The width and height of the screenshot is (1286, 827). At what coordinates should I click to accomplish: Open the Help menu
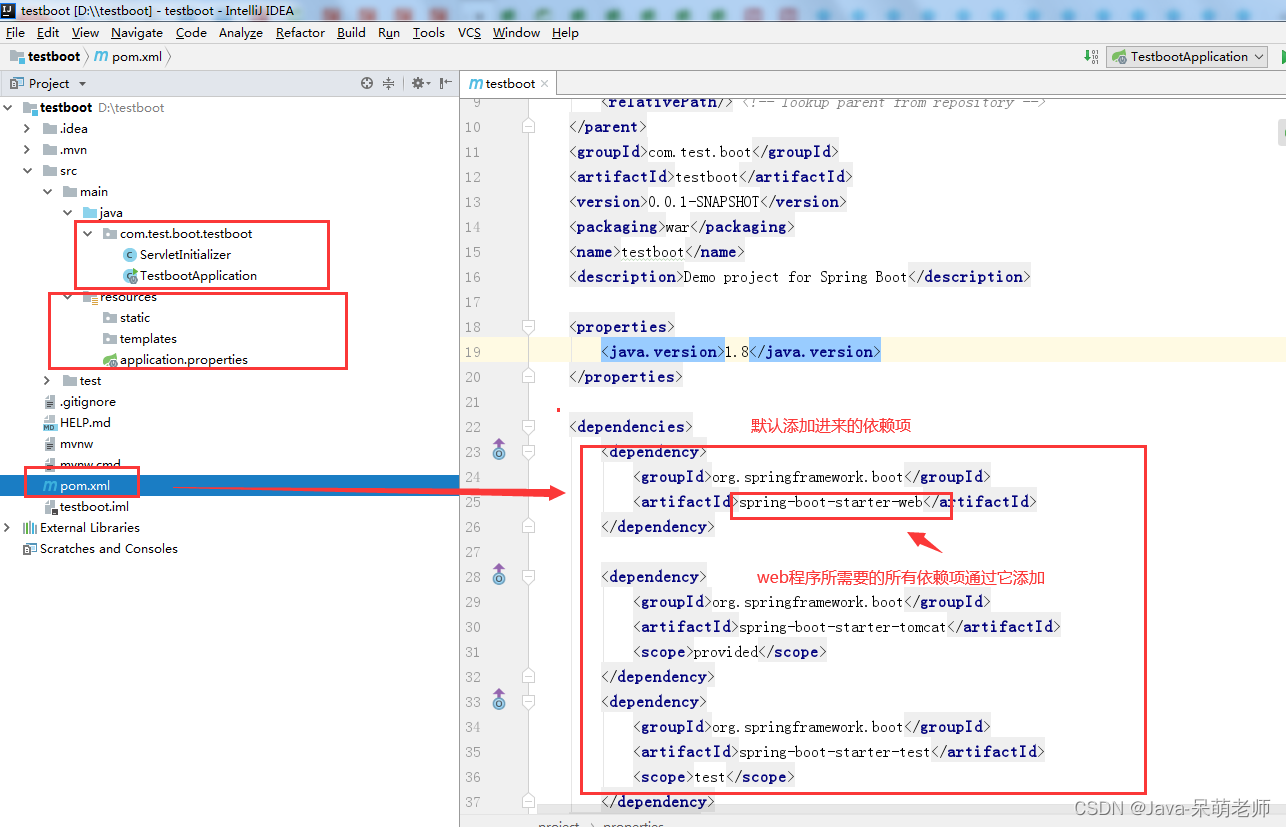(565, 33)
